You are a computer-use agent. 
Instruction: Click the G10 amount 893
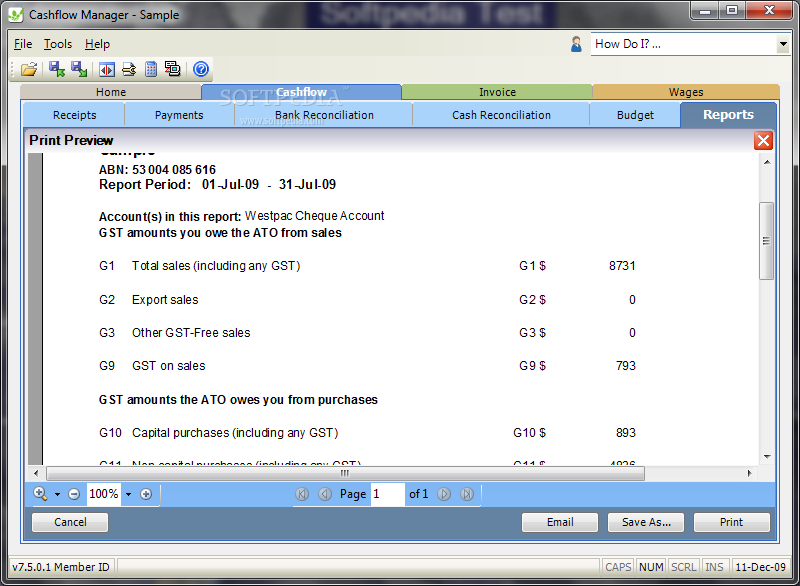(x=626, y=432)
